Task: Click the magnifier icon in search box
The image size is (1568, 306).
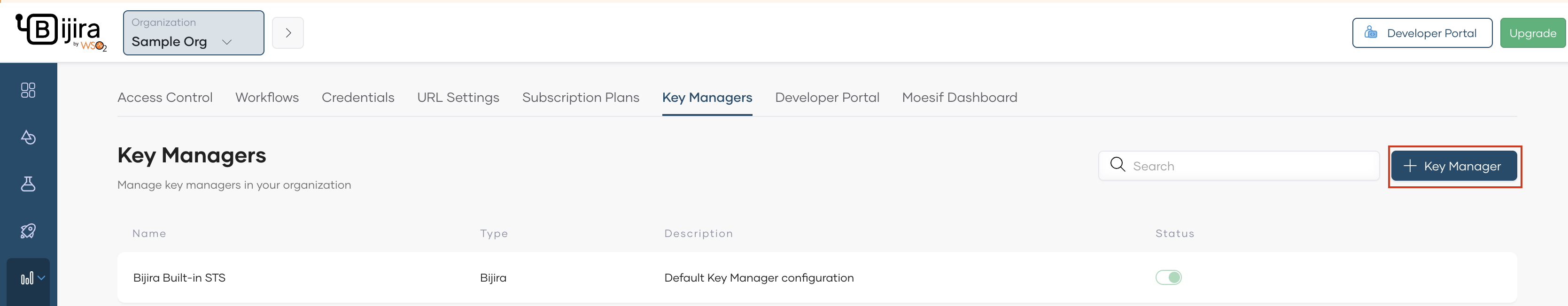Action: click(1117, 165)
